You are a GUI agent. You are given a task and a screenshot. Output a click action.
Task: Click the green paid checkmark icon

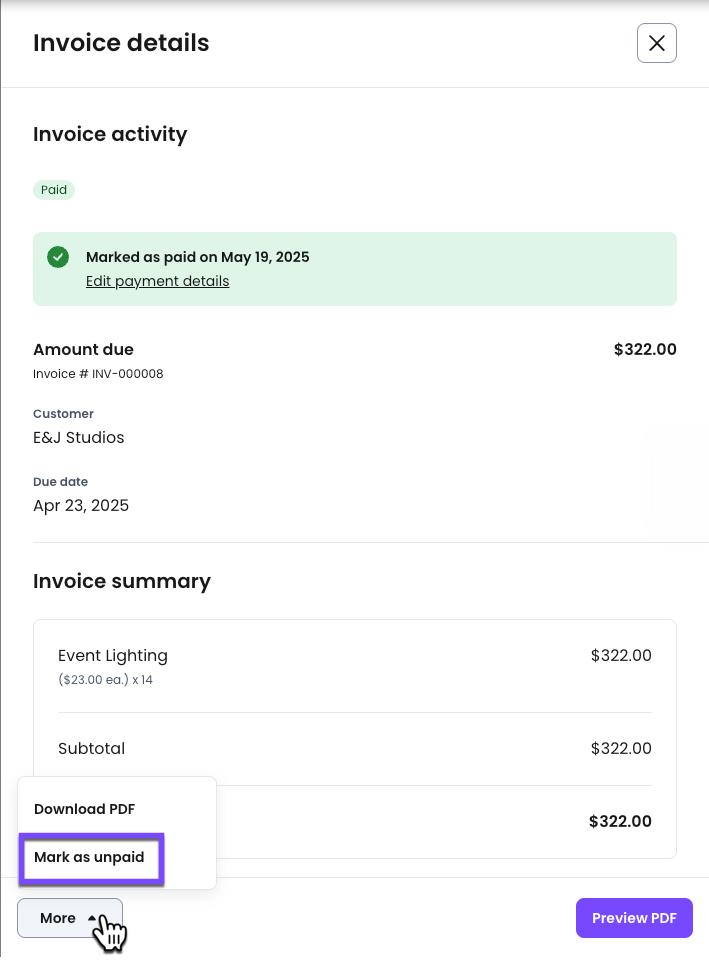tap(58, 257)
